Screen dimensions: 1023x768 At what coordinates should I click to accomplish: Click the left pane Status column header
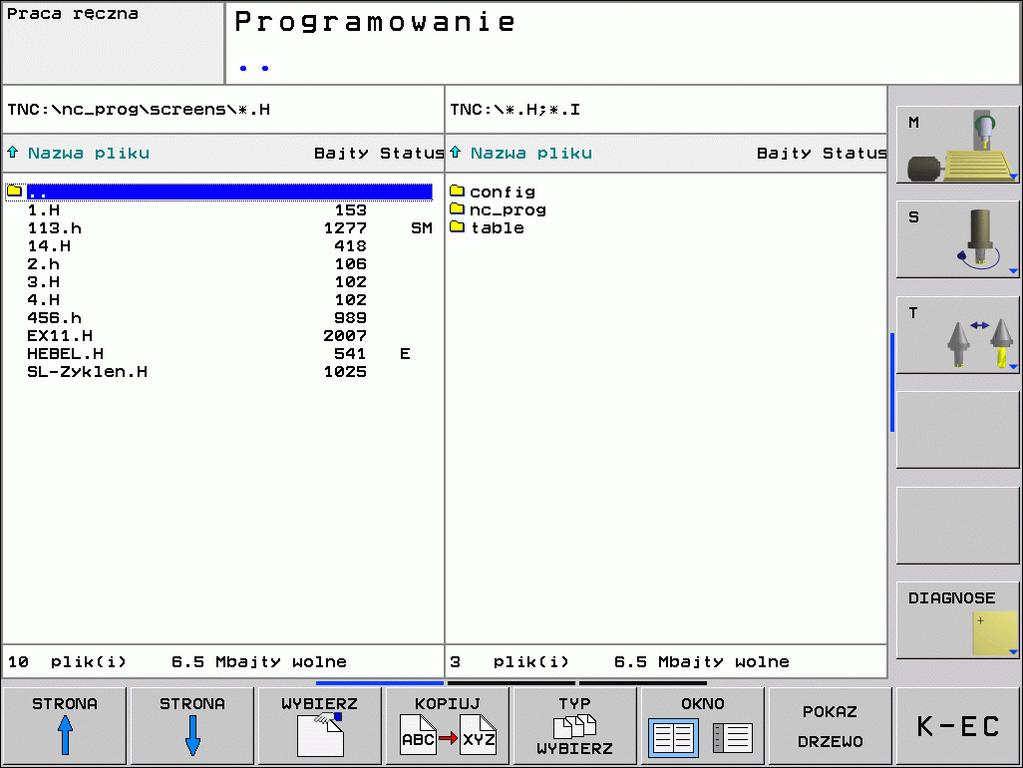coord(412,153)
